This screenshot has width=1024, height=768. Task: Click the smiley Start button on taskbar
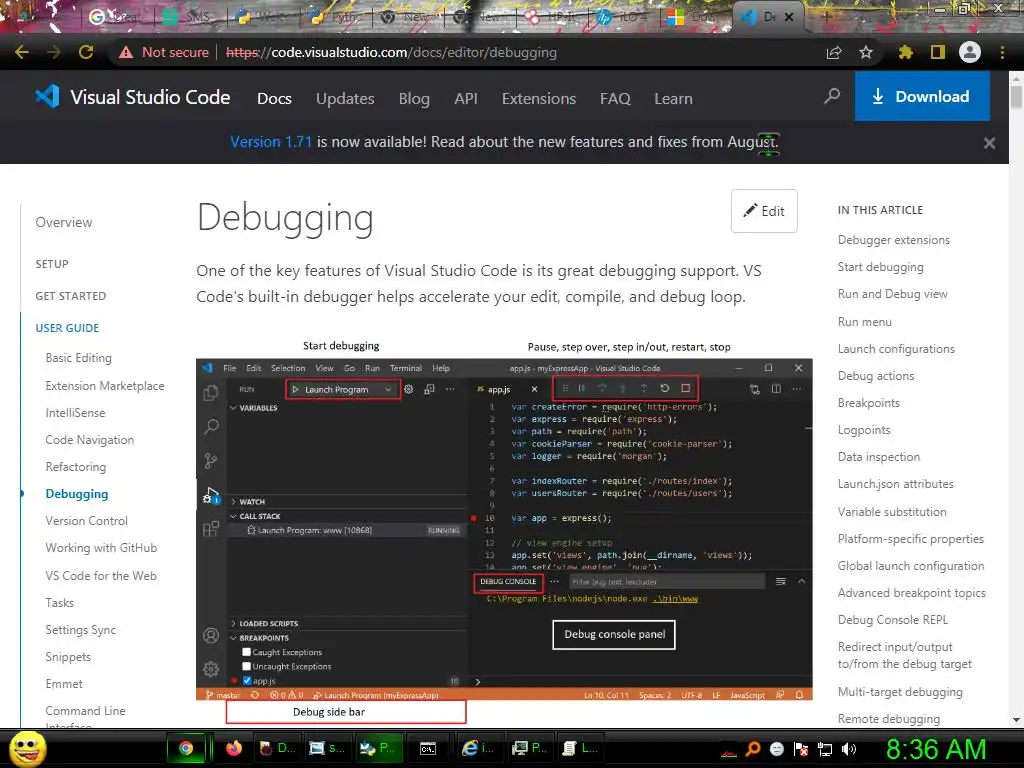27,748
